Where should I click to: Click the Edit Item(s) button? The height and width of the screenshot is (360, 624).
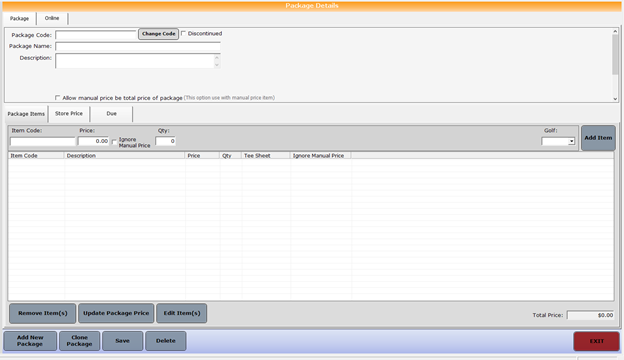(181, 313)
